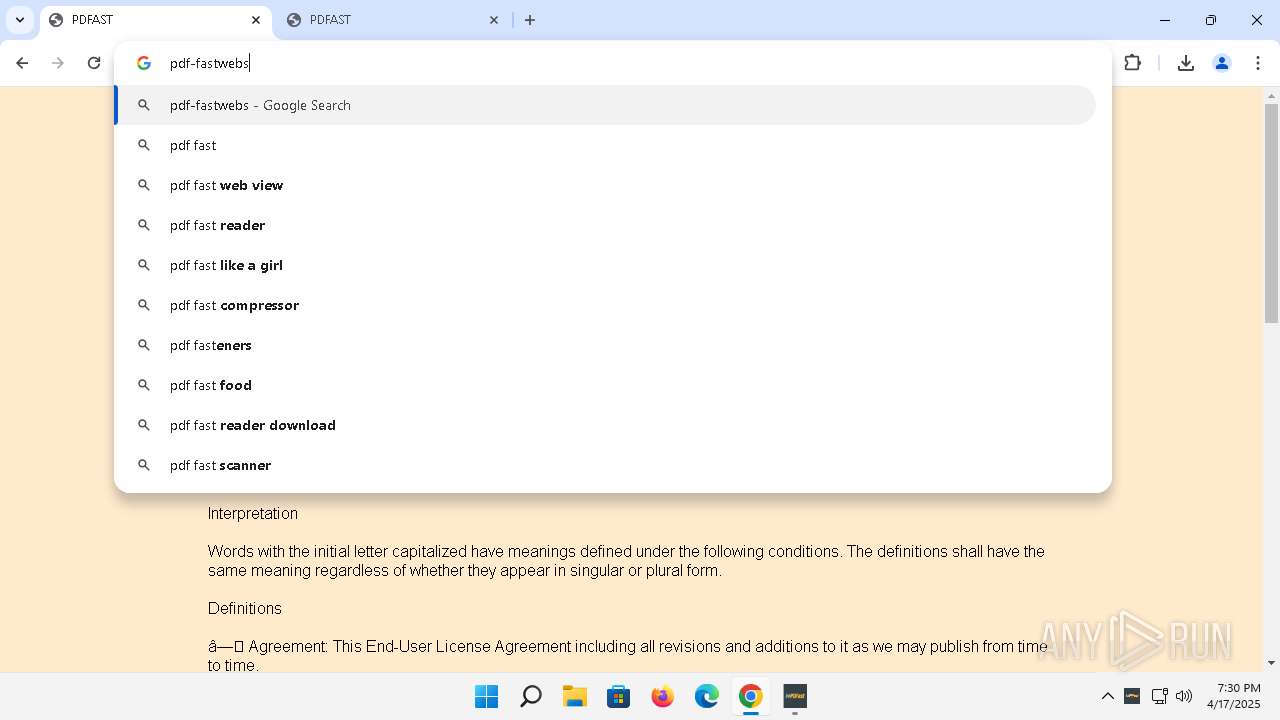This screenshot has width=1280, height=720.
Task: Open the PDFast app in taskbar
Action: point(795,696)
